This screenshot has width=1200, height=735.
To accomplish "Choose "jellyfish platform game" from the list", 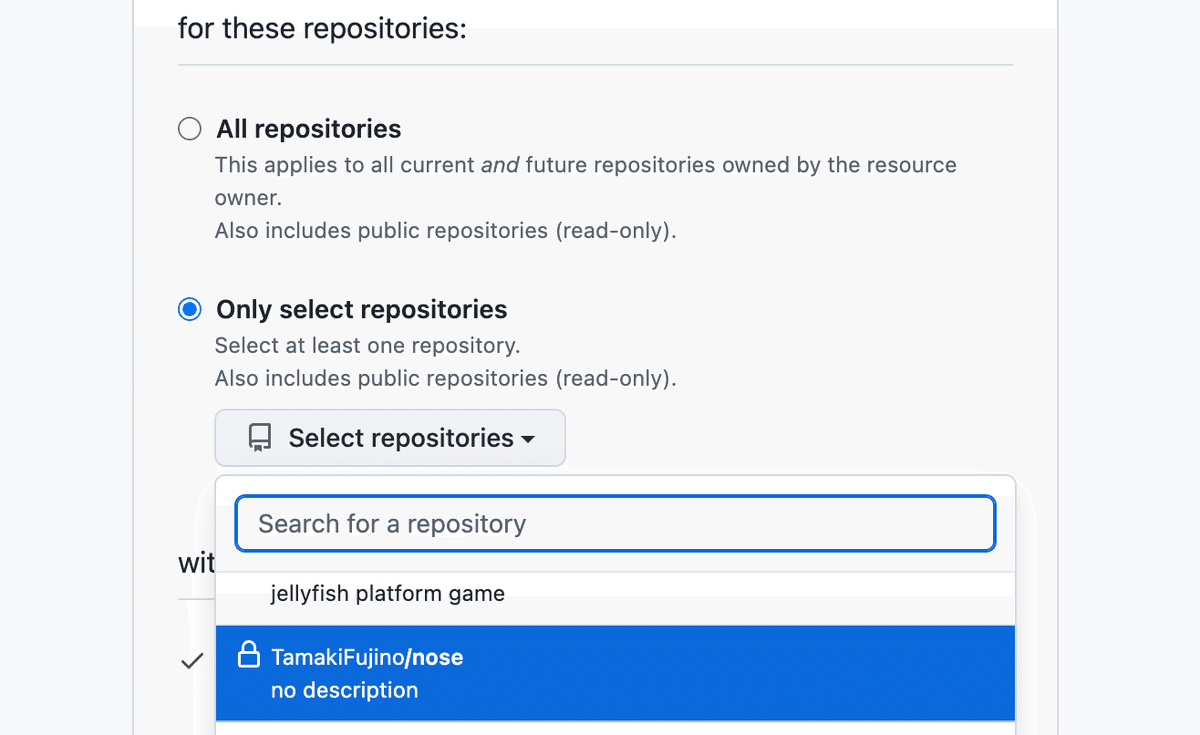I will [388, 593].
